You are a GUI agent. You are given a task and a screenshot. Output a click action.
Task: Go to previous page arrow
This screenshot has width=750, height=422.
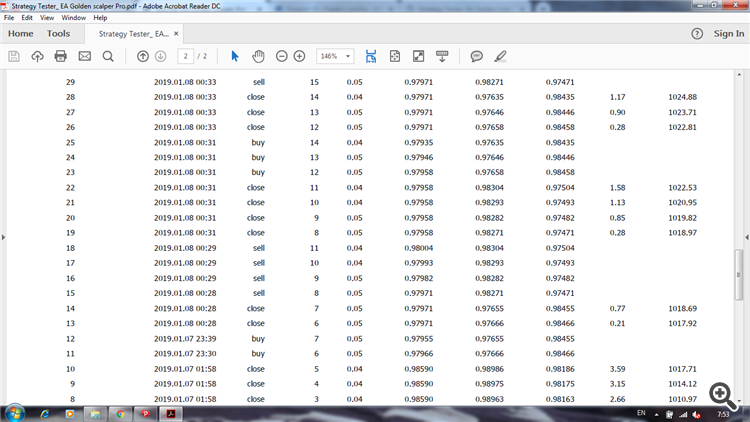click(x=143, y=56)
